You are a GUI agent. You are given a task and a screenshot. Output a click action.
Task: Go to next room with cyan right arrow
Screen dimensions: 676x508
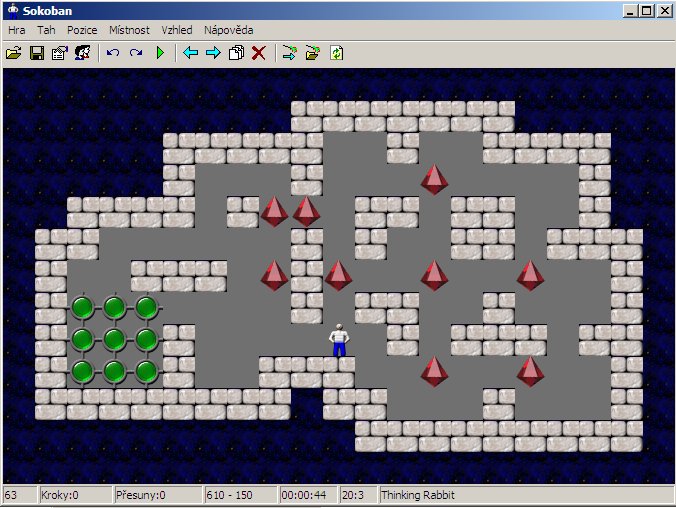point(213,53)
